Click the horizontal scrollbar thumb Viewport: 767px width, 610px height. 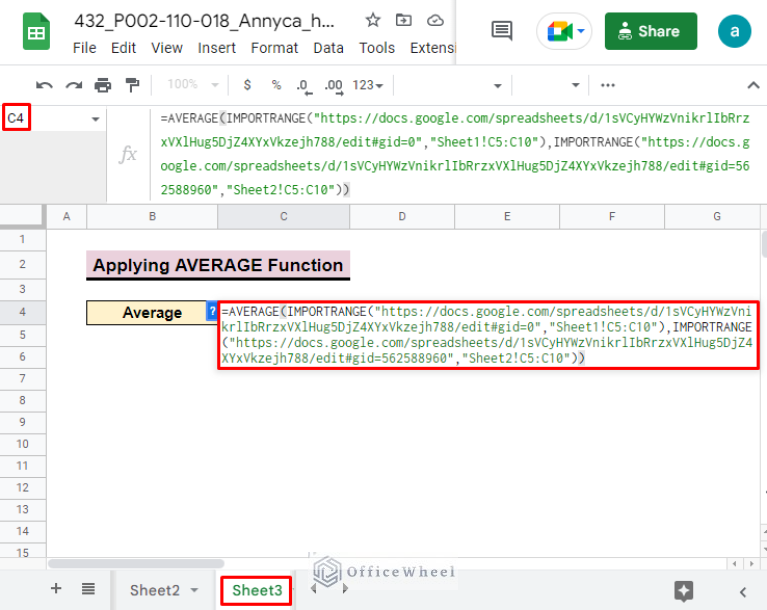(x=136, y=564)
